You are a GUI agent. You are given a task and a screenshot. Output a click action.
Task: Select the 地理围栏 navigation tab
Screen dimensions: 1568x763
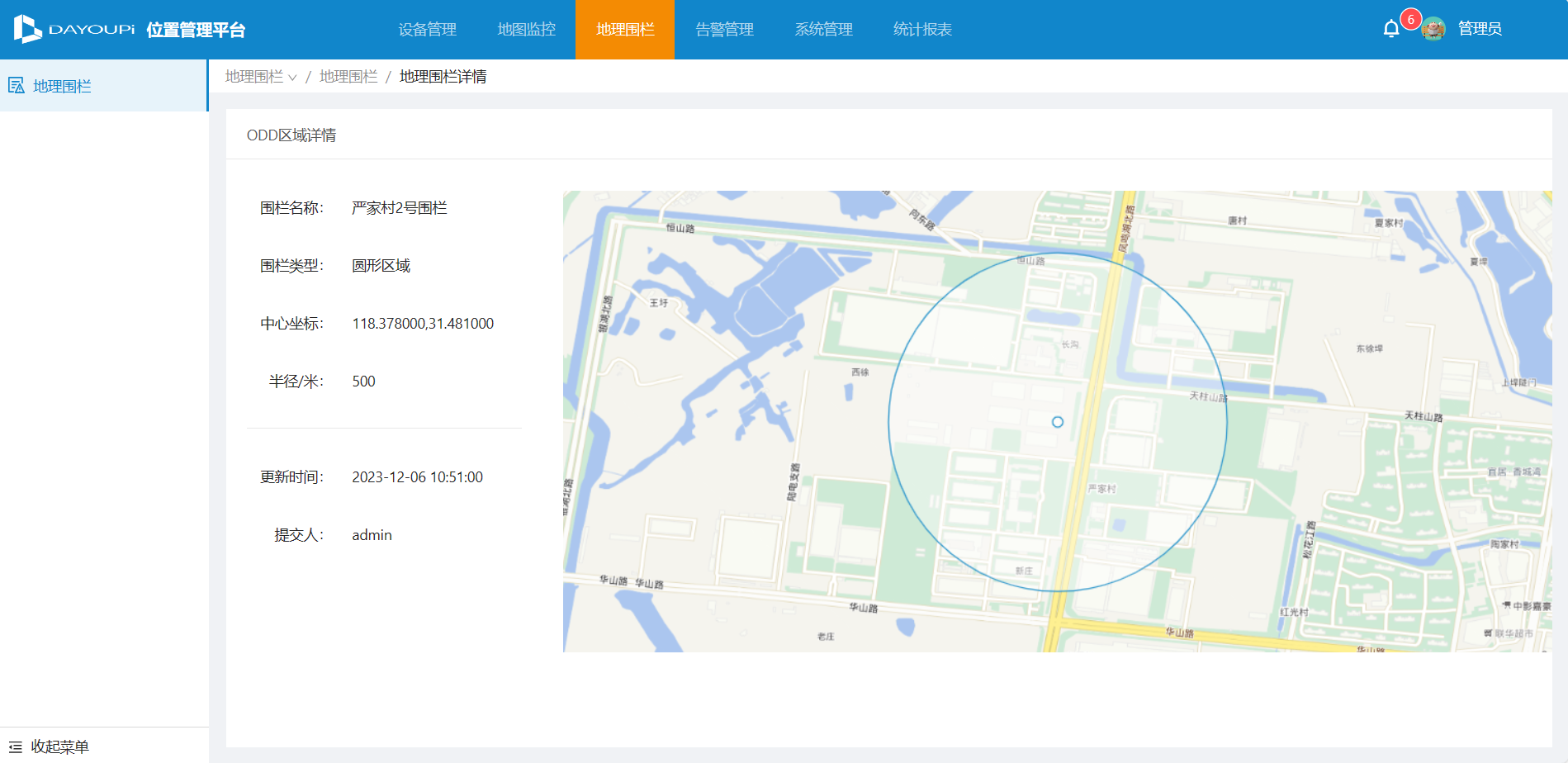[625, 30]
